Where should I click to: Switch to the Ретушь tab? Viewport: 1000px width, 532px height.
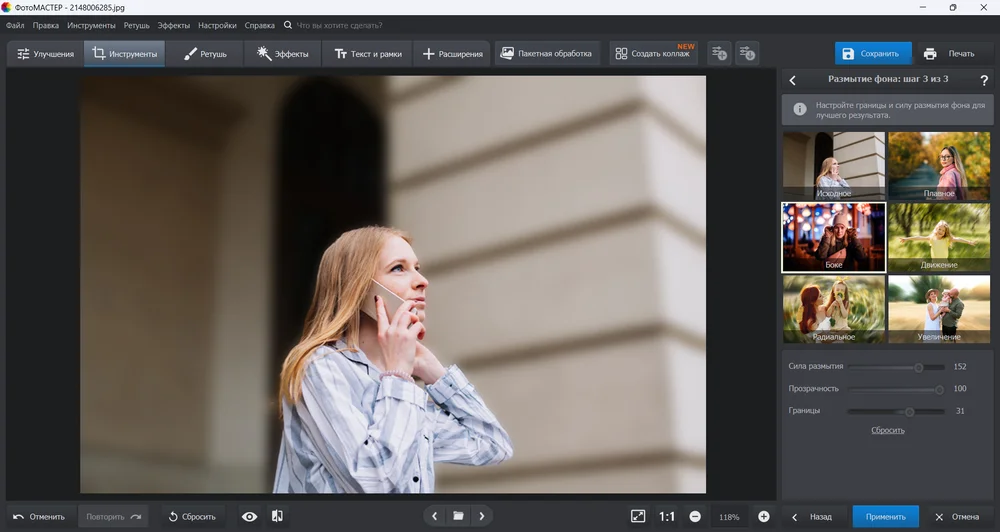pyautogui.click(x=205, y=54)
